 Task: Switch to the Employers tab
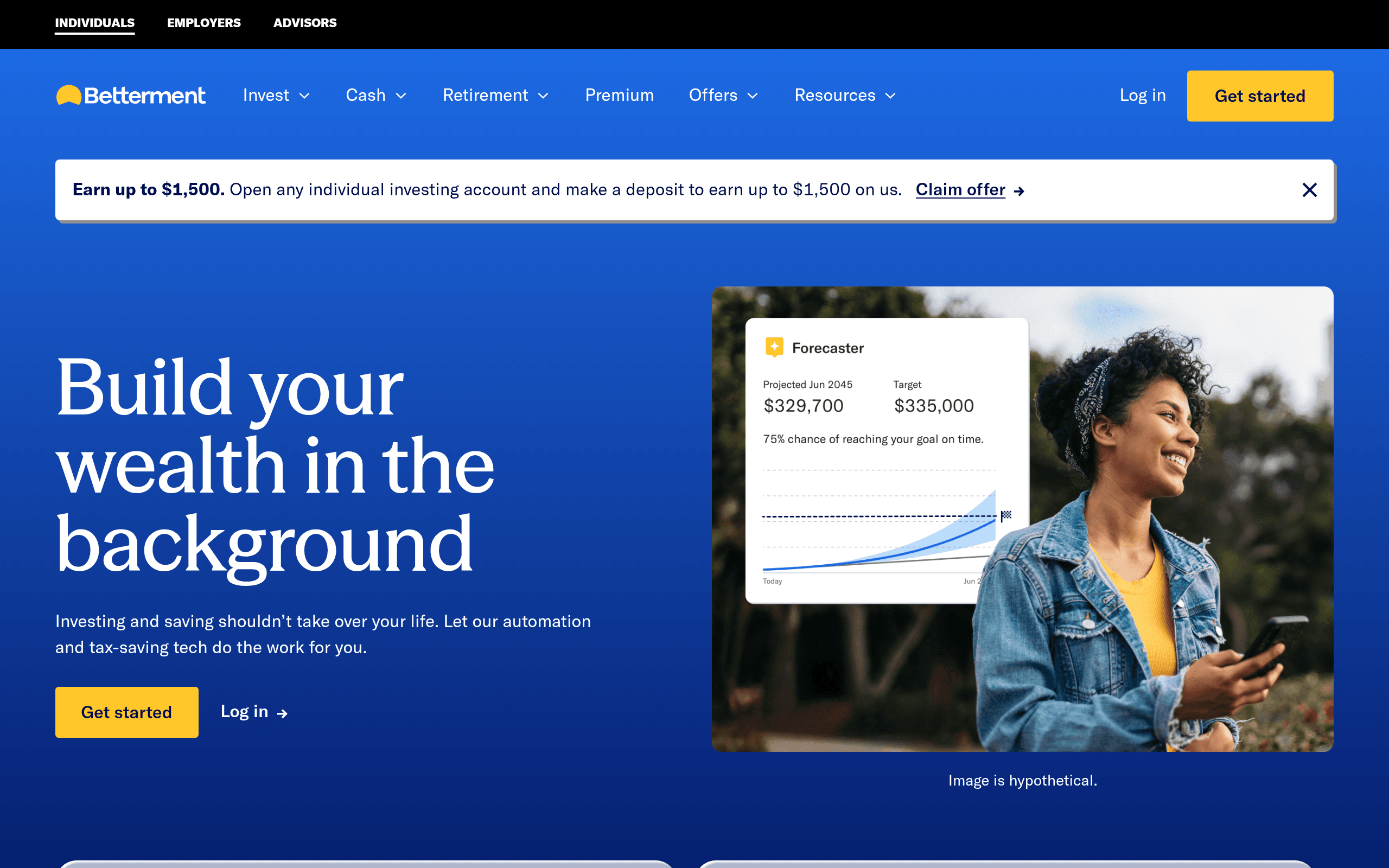(x=204, y=23)
